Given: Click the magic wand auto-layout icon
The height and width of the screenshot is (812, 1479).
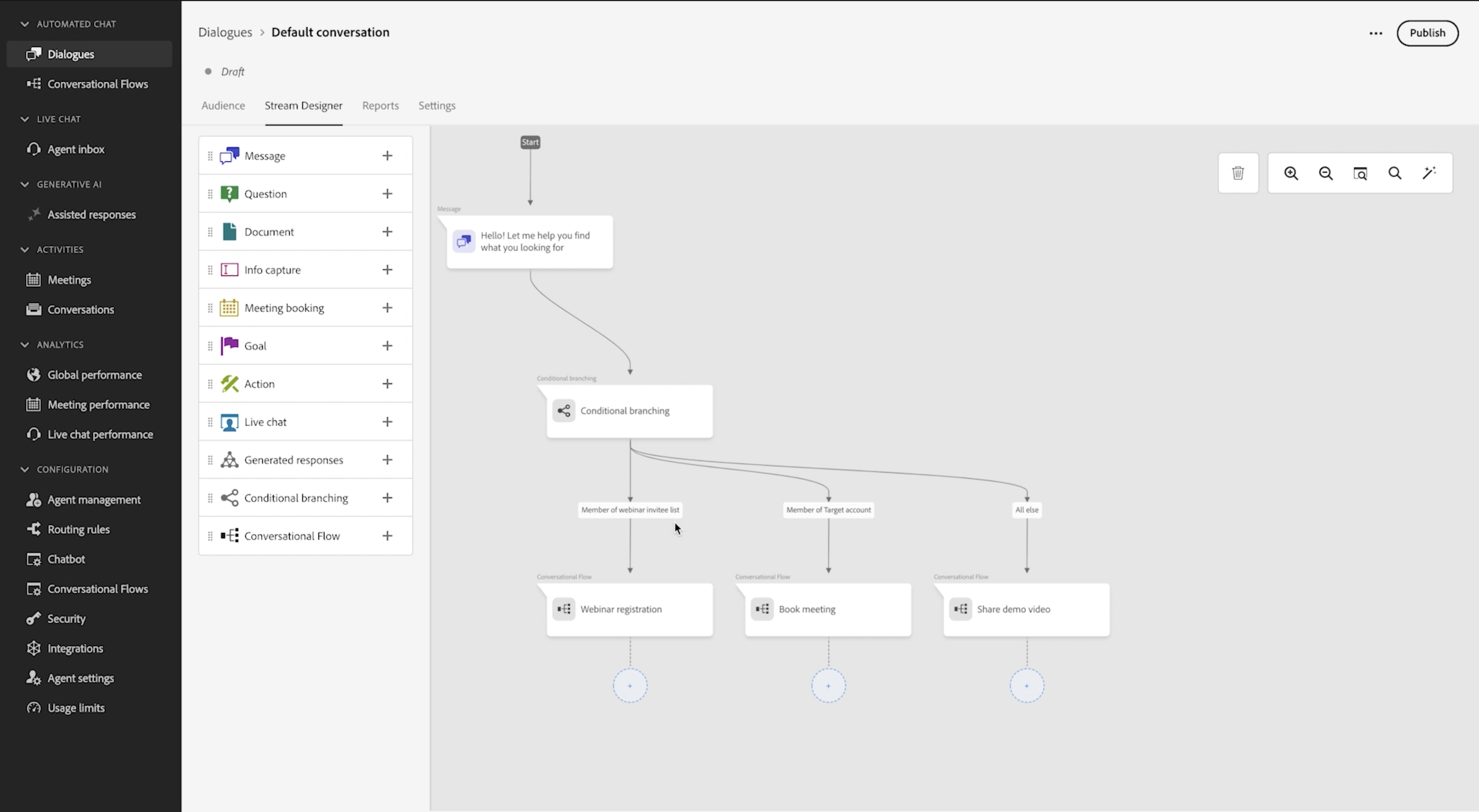Looking at the screenshot, I should [1429, 173].
